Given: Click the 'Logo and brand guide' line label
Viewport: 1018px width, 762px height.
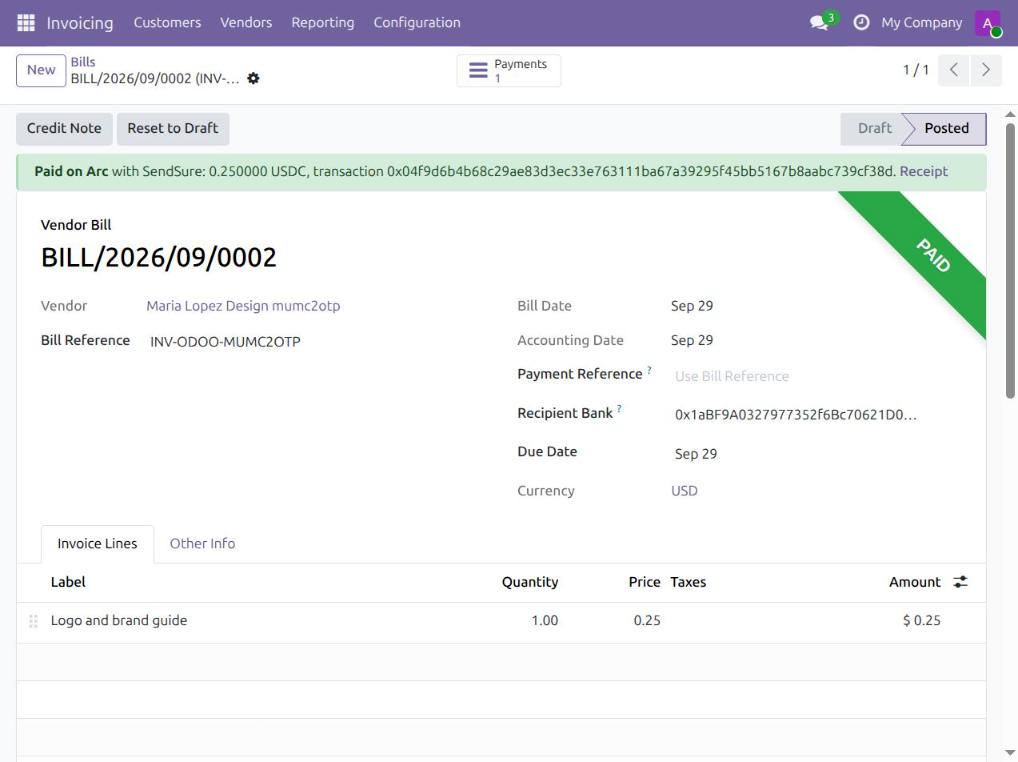Looking at the screenshot, I should [119, 621].
